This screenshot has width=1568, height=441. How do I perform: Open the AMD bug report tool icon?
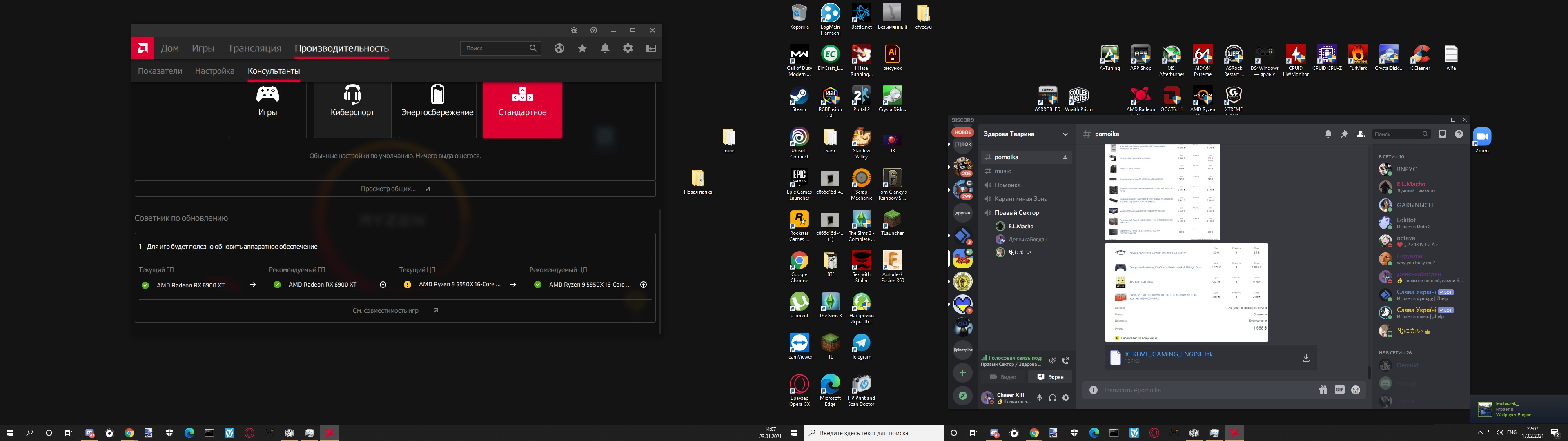(x=573, y=31)
